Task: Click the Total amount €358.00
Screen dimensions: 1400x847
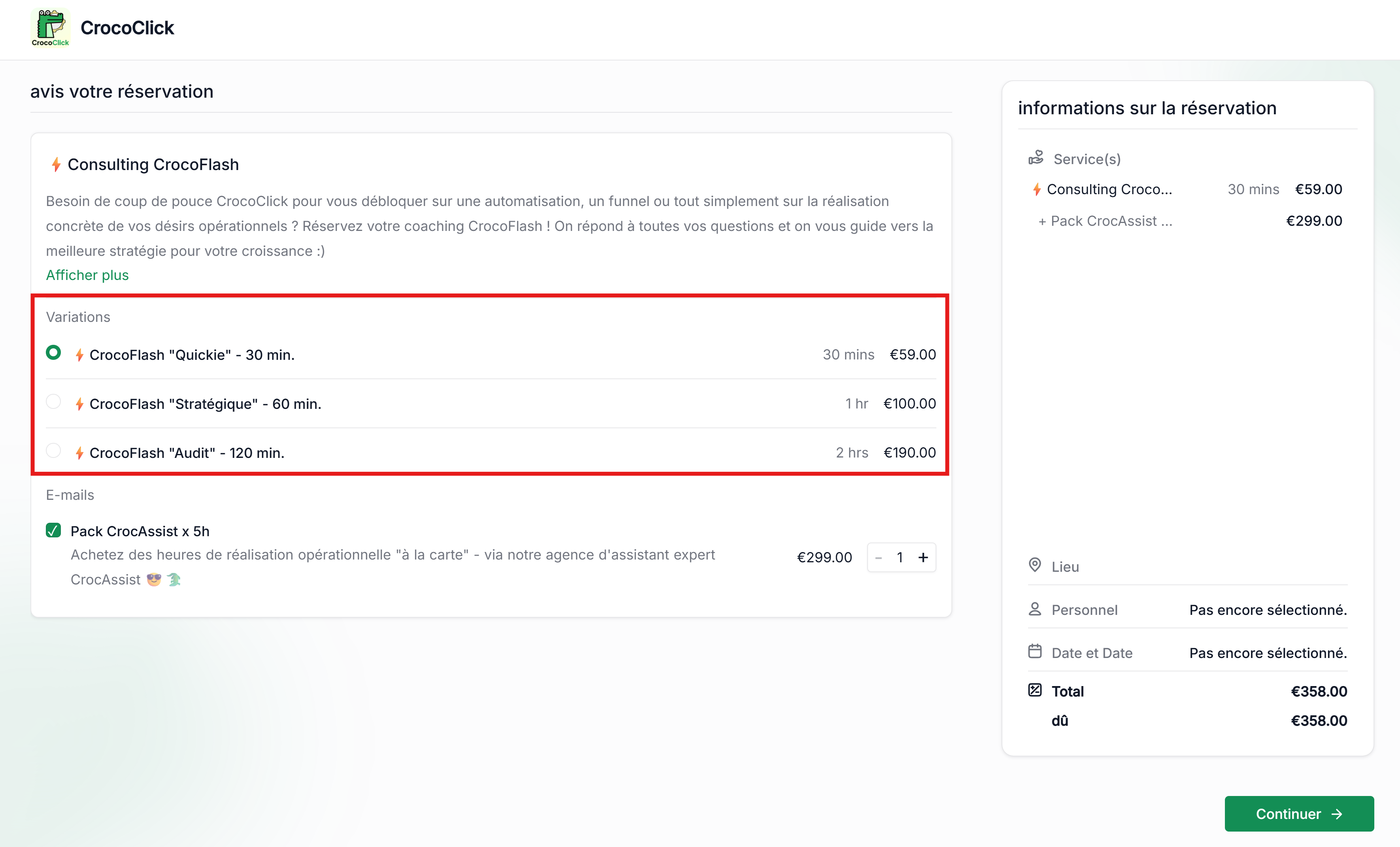Action: click(x=1319, y=691)
